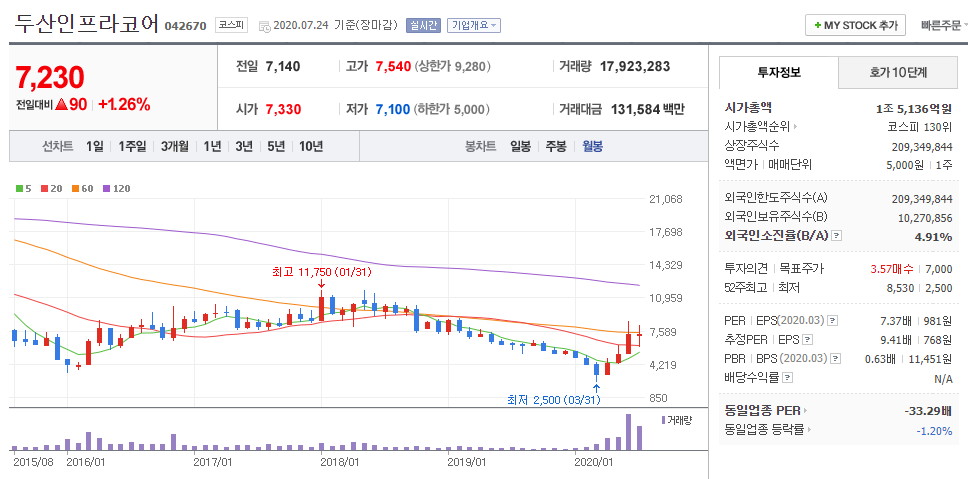
Task: Click the 1조 5,136억원 market cap value
Action: click(x=914, y=109)
